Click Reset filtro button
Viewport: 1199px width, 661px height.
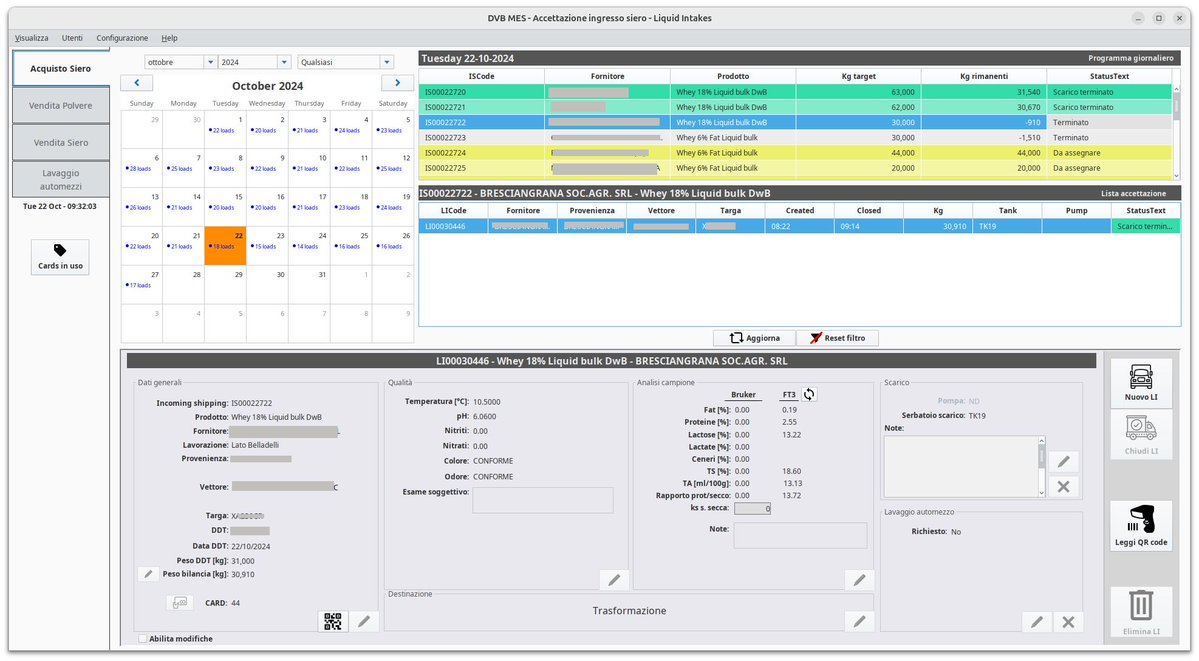[x=837, y=338]
